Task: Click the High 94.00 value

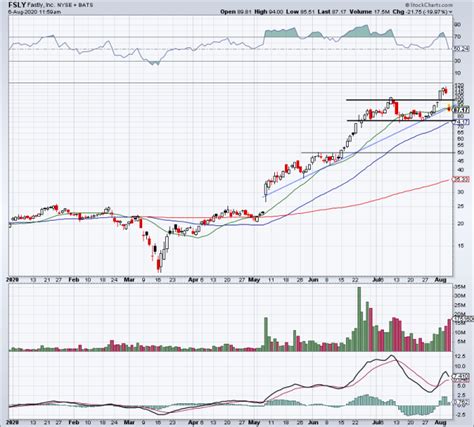Action: pos(269,12)
